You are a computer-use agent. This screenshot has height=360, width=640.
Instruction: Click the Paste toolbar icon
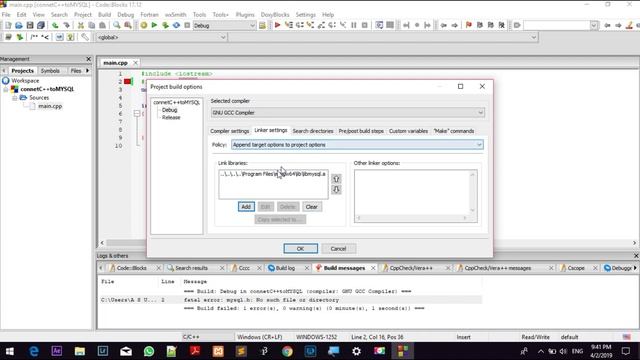pos(102,25)
